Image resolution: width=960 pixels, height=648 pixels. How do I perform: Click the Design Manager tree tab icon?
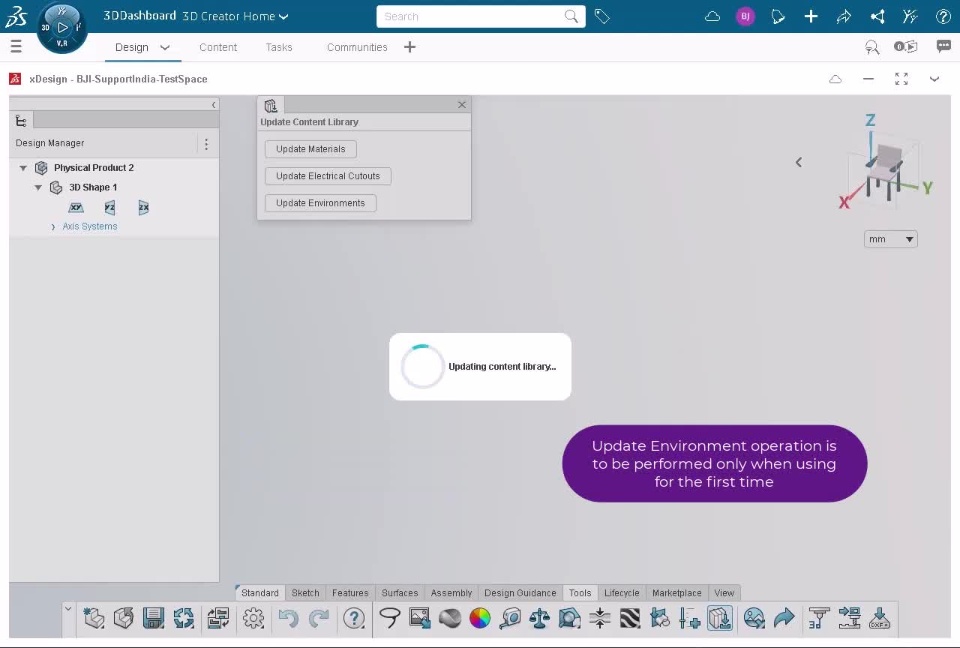pos(21,121)
